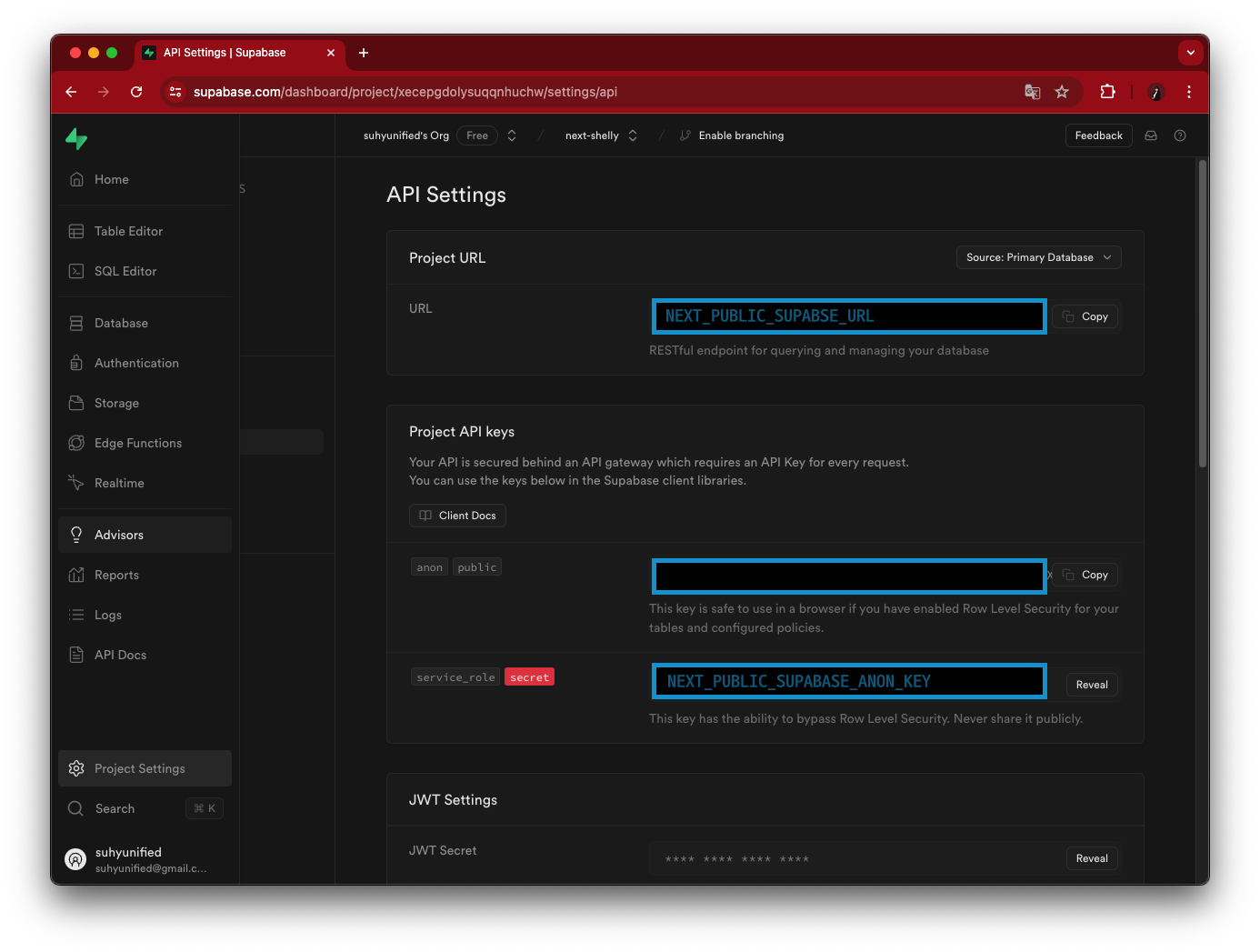Image resolution: width=1260 pixels, height=952 pixels.
Task: Copy the anon public key
Action: pyautogui.click(x=1086, y=575)
